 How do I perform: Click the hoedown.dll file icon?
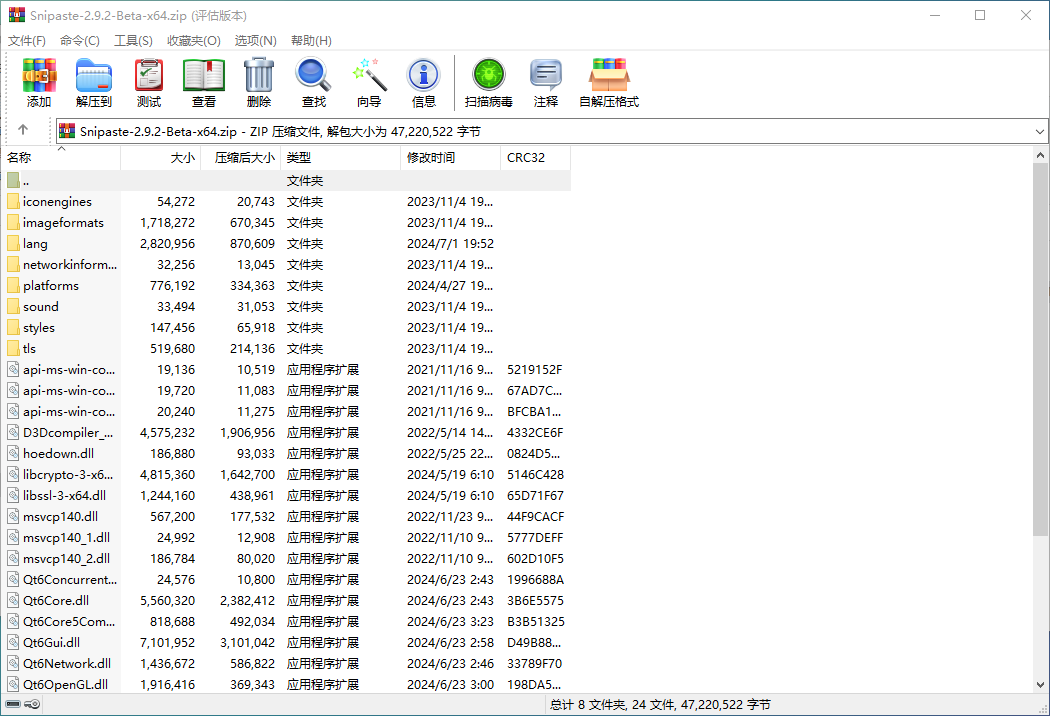pyautogui.click(x=13, y=453)
